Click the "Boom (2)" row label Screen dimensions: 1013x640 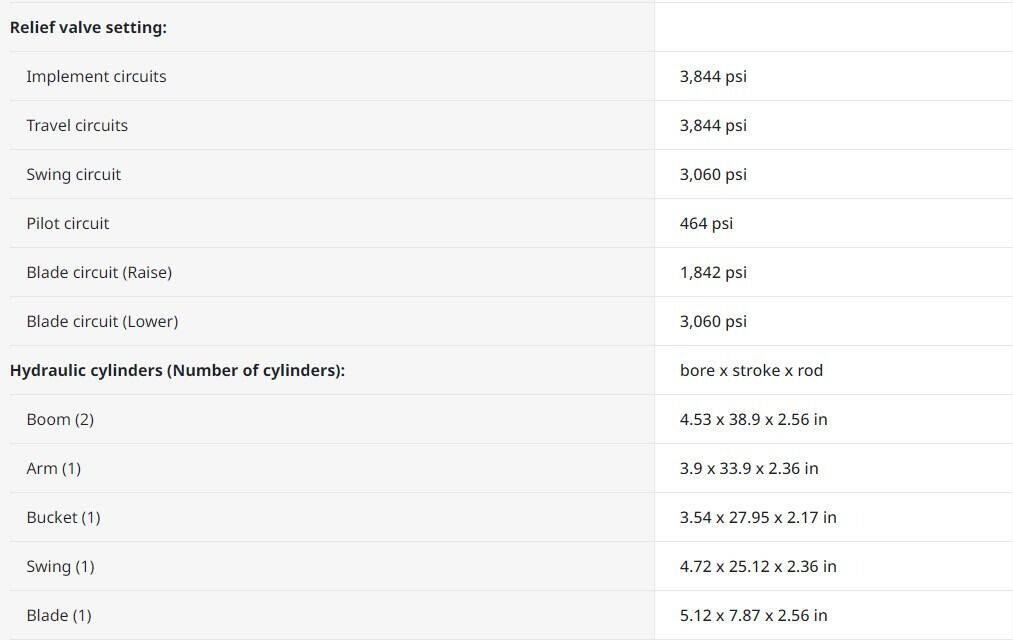pos(60,419)
